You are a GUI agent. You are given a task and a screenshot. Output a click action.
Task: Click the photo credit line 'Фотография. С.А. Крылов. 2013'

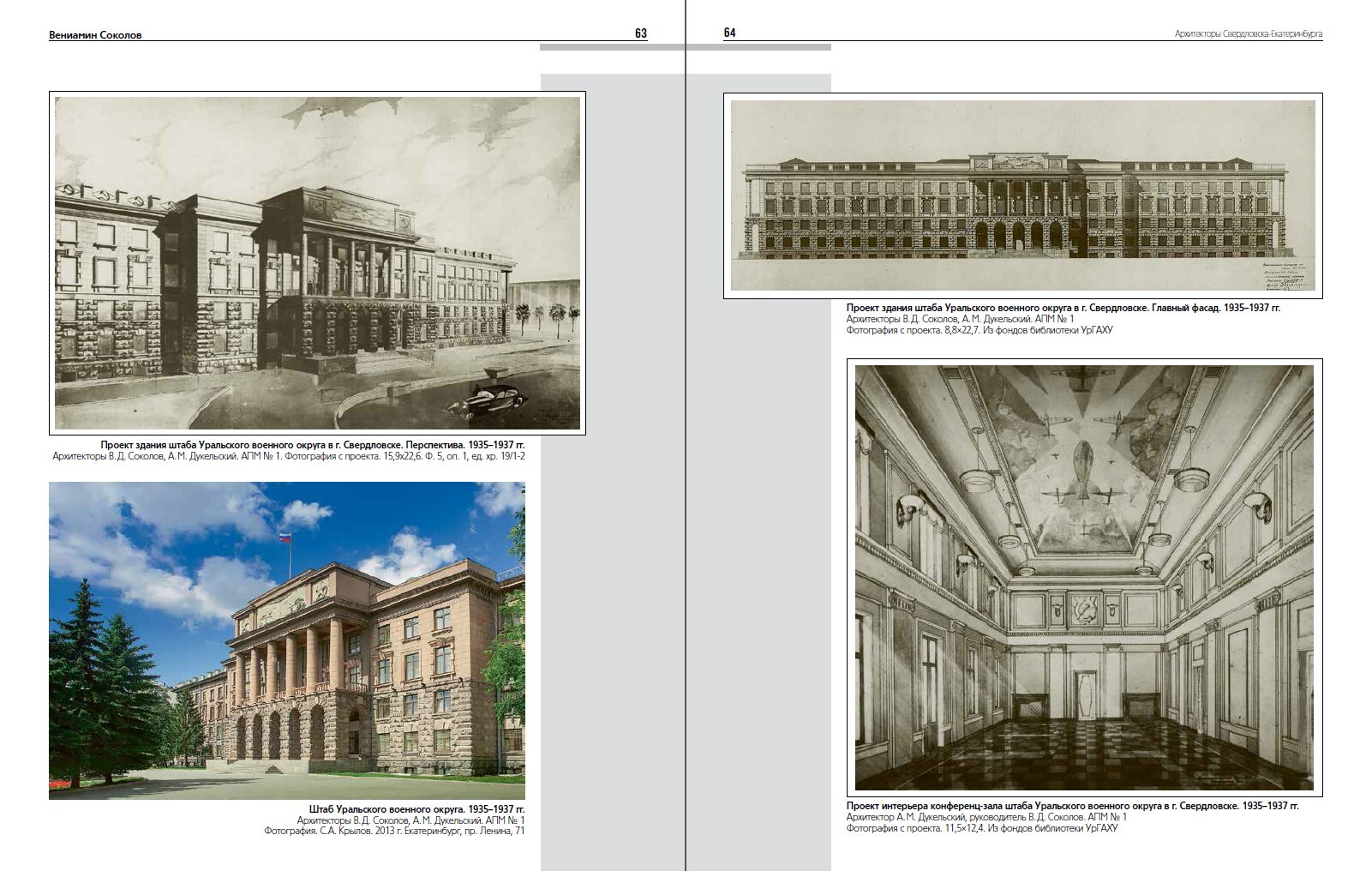click(x=394, y=831)
